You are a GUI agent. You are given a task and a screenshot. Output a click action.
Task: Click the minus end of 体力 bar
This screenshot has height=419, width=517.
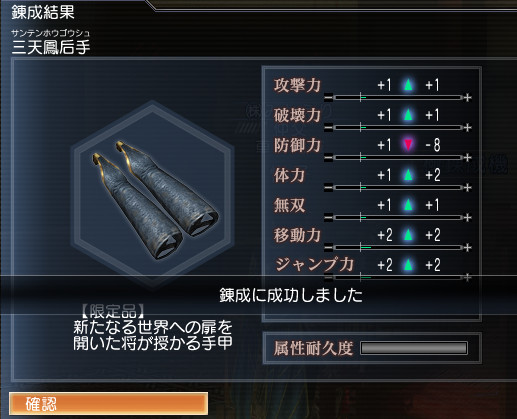tap(328, 188)
